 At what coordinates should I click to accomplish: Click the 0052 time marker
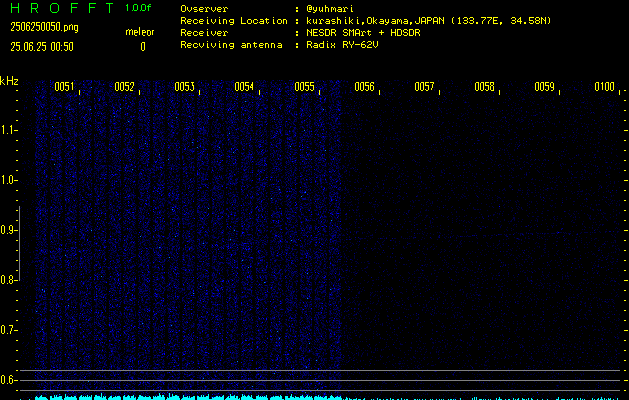pyautogui.click(x=124, y=87)
